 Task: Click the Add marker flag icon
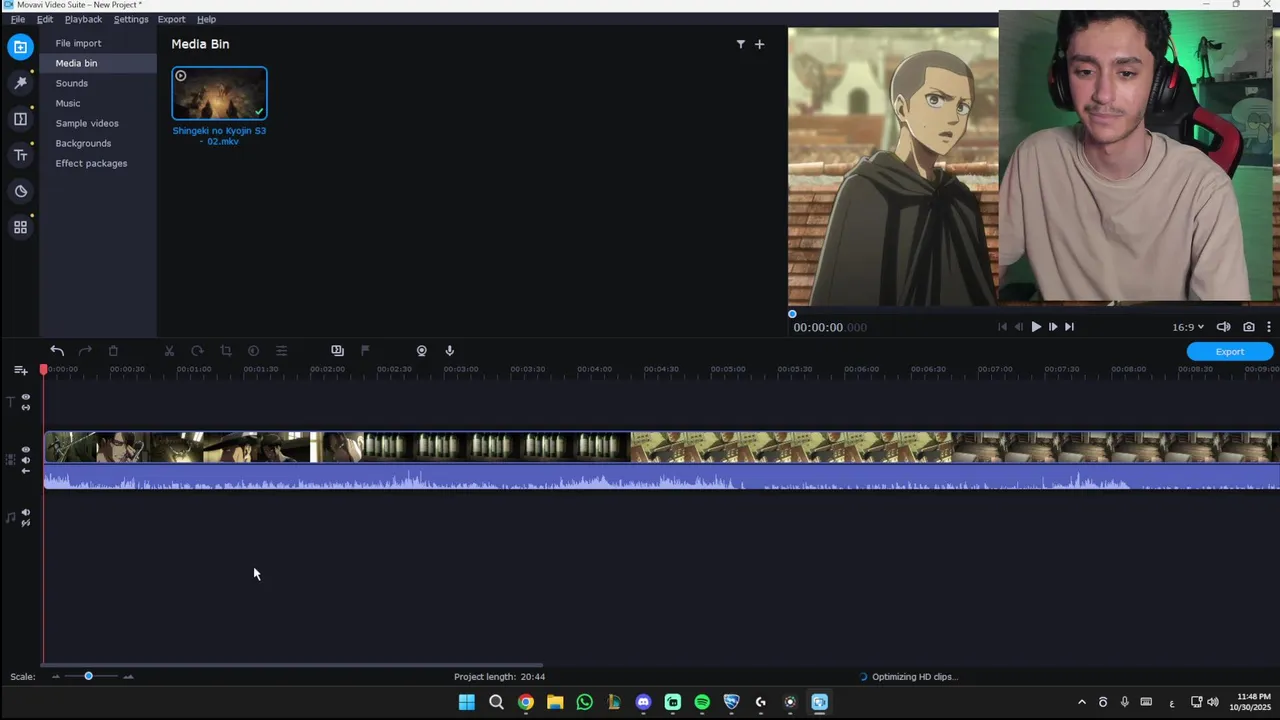coord(365,351)
